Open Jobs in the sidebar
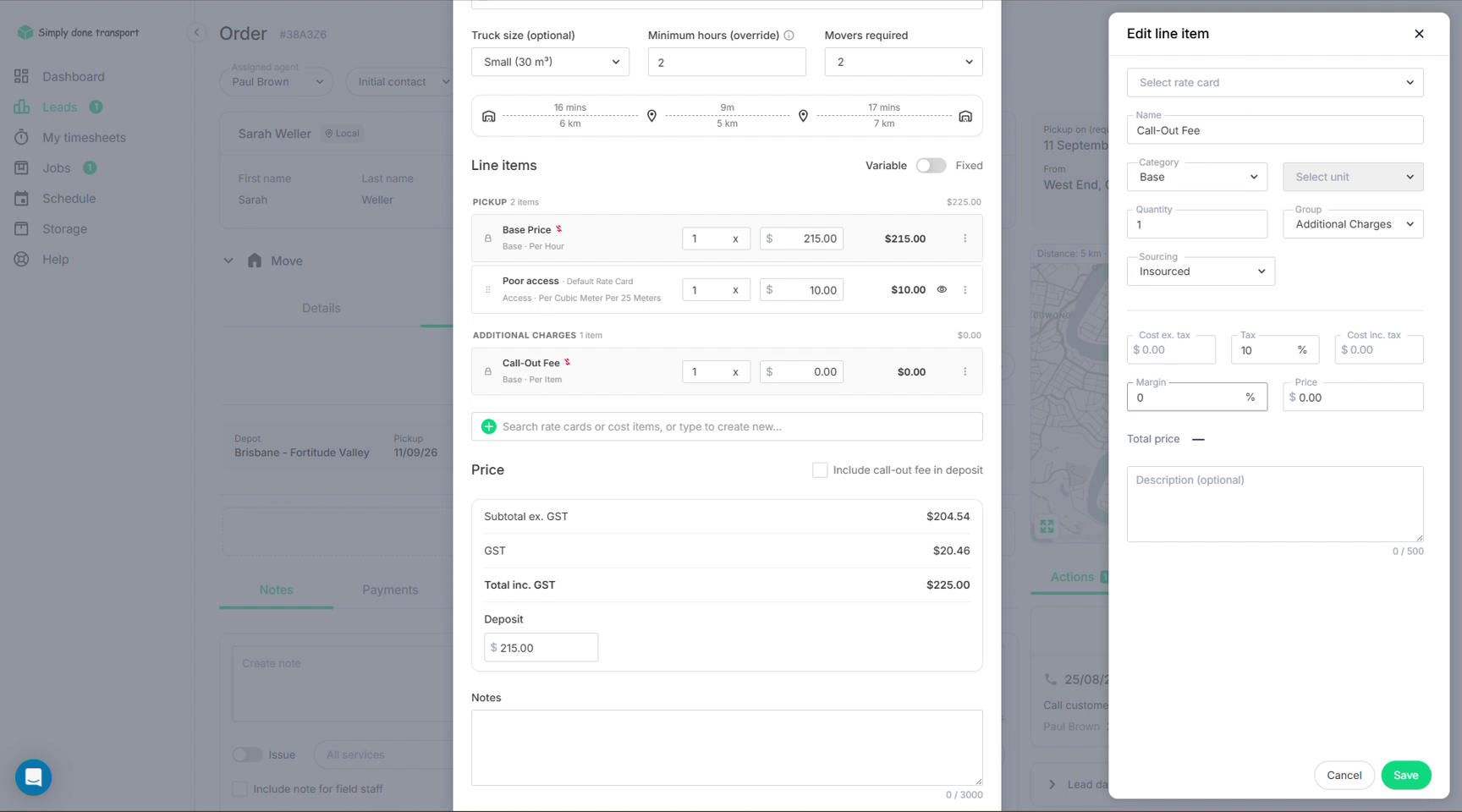Screen dimensions: 1462x812 click(x=56, y=167)
